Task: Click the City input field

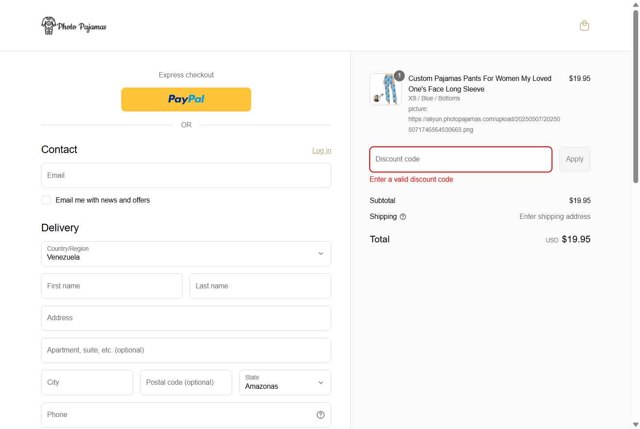Action: 87,382
